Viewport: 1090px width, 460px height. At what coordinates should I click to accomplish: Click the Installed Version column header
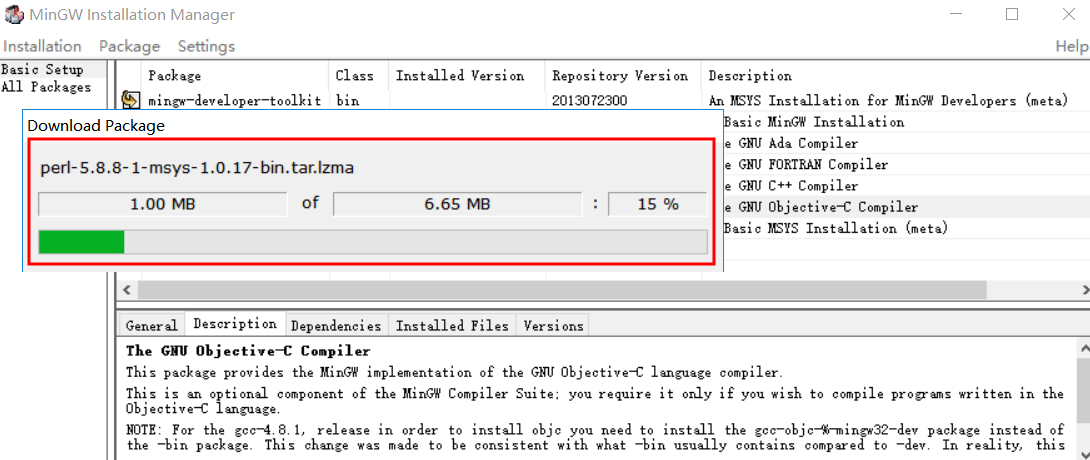pyautogui.click(x=467, y=76)
